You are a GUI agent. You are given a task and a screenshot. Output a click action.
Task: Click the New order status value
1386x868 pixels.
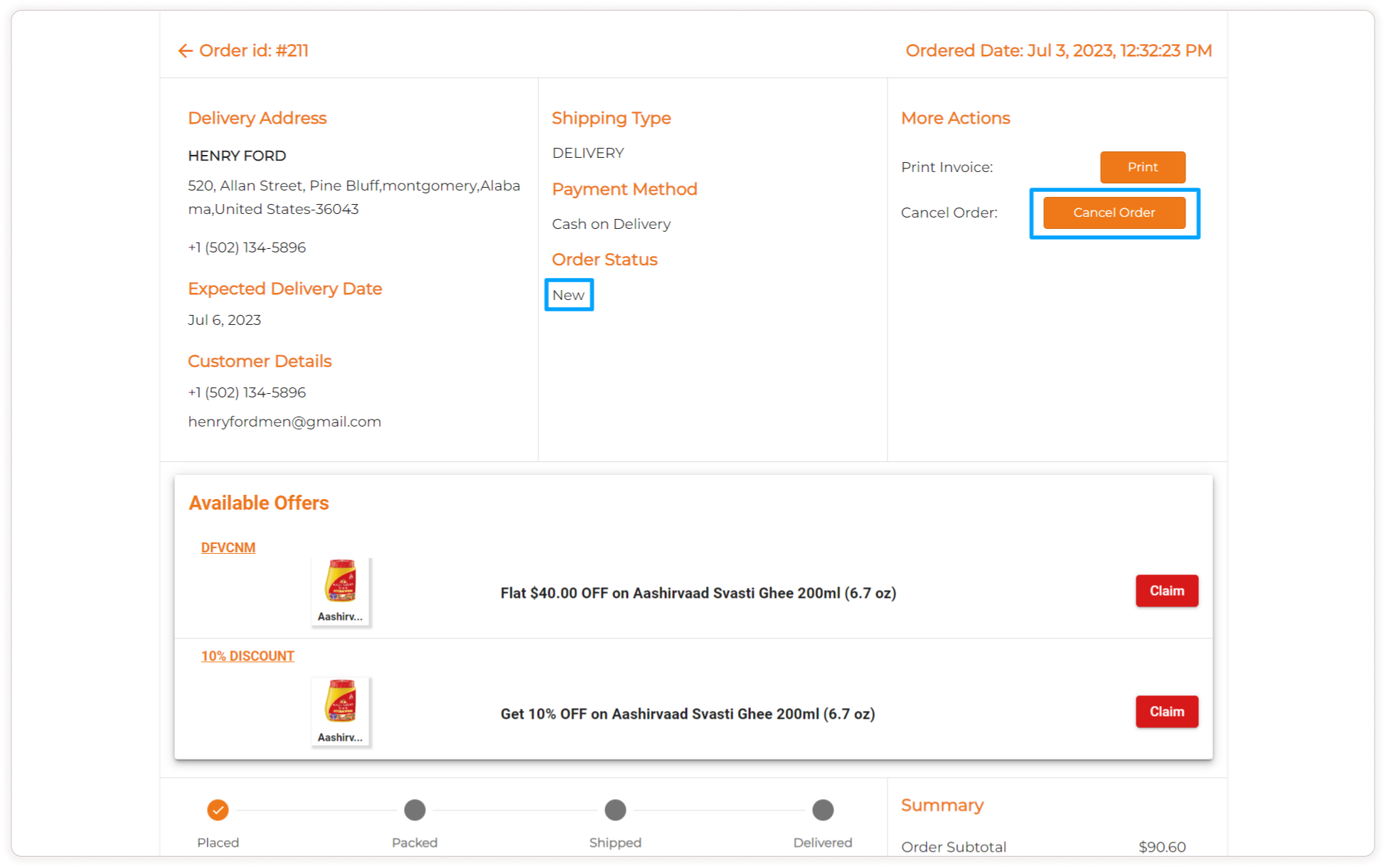(x=568, y=295)
